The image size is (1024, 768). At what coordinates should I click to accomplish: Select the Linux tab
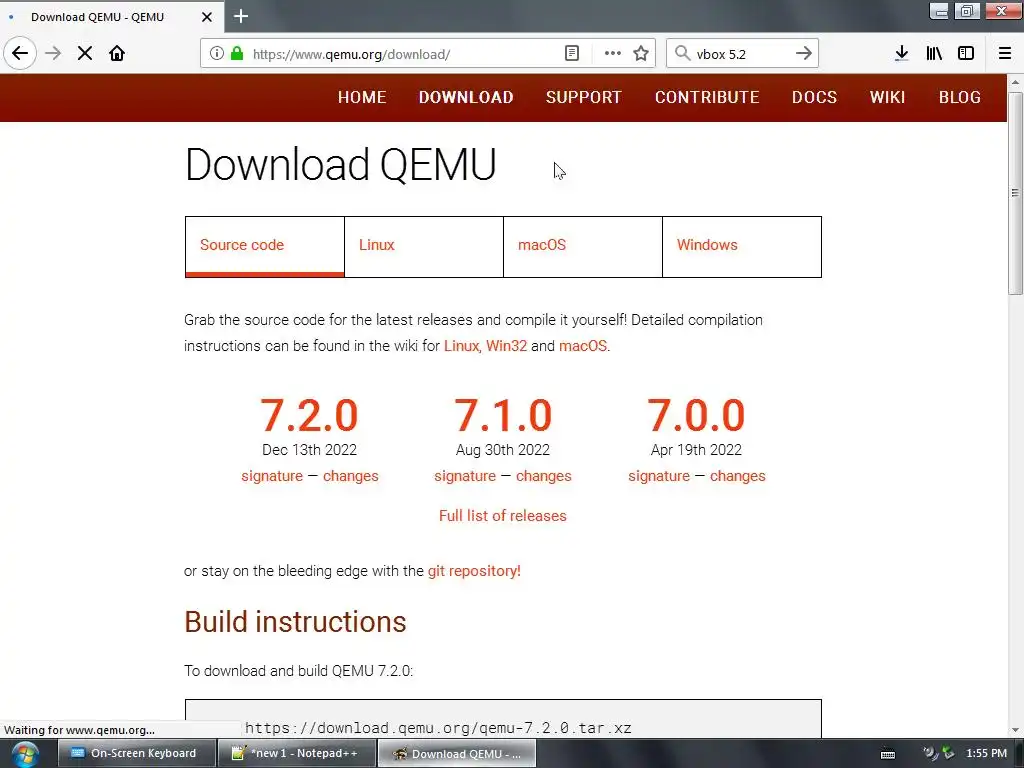click(424, 246)
